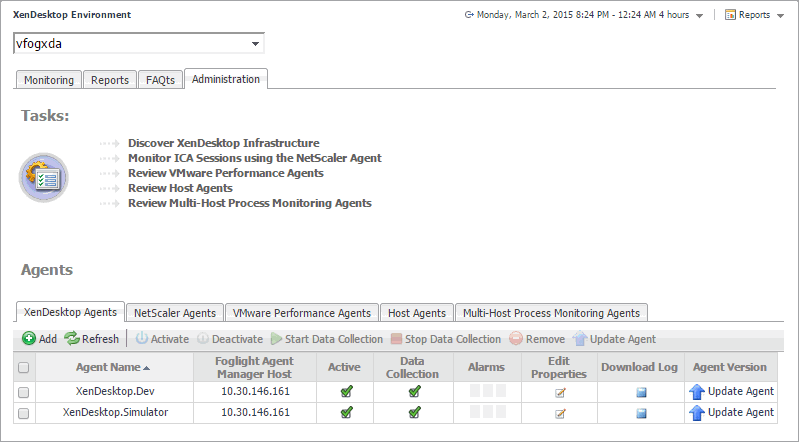
Task: Click the Alarms indicator for XenDesktop.Simulator
Action: 488,412
